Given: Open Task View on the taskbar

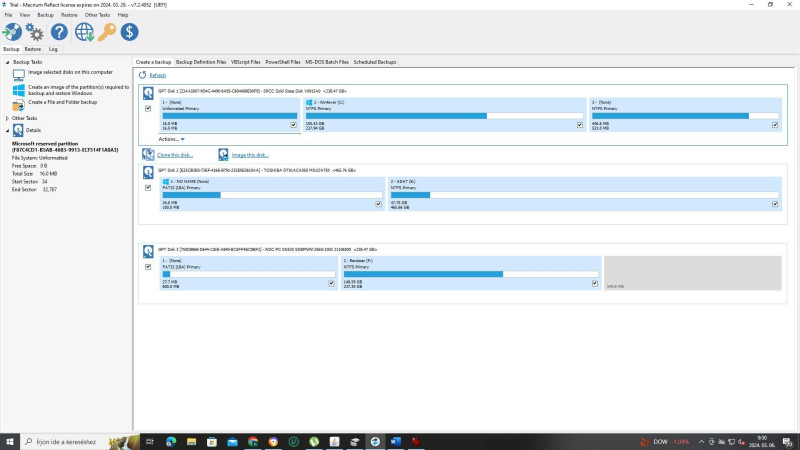Looking at the screenshot, I should tap(149, 442).
